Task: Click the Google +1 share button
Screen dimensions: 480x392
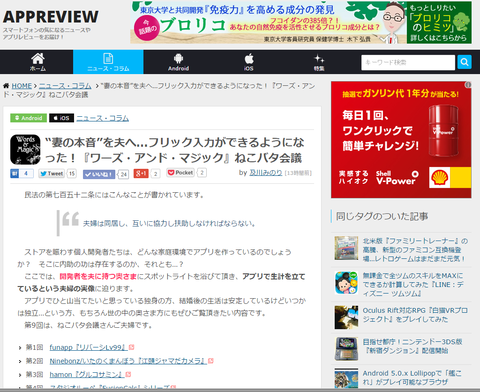Action: tap(141, 173)
